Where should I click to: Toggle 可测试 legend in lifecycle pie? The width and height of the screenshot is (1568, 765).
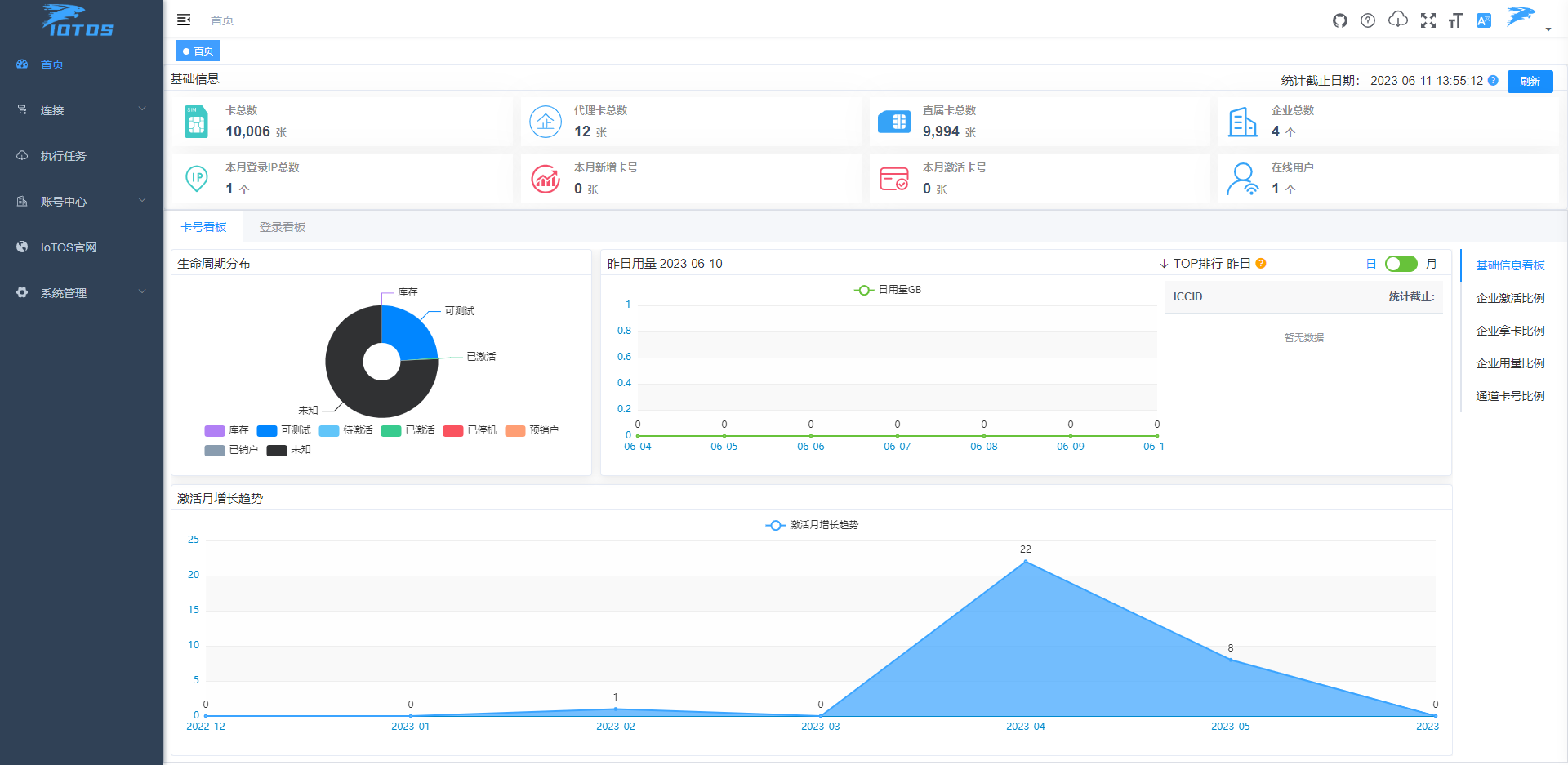[283, 430]
